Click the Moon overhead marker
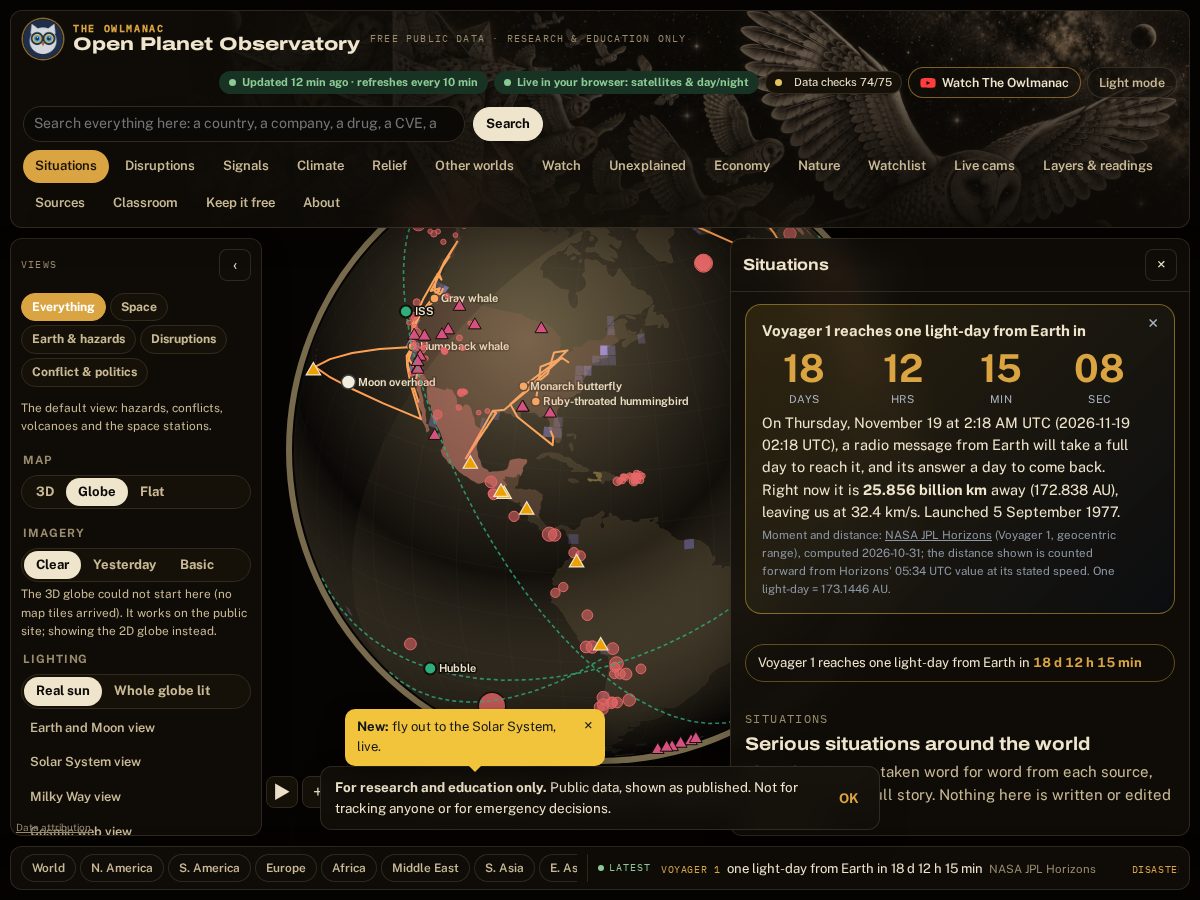 [x=348, y=382]
